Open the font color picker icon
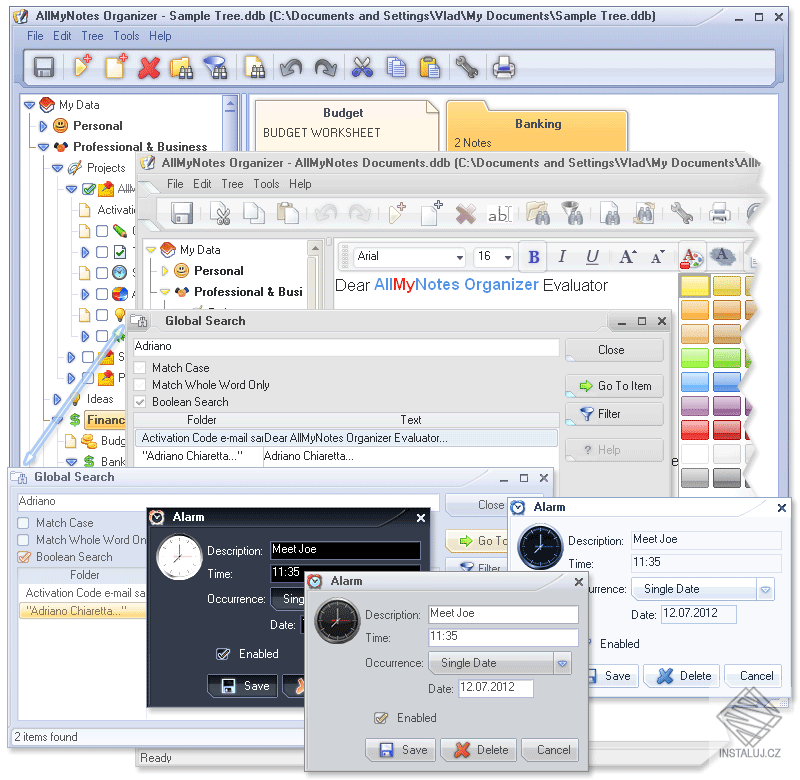 click(692, 257)
